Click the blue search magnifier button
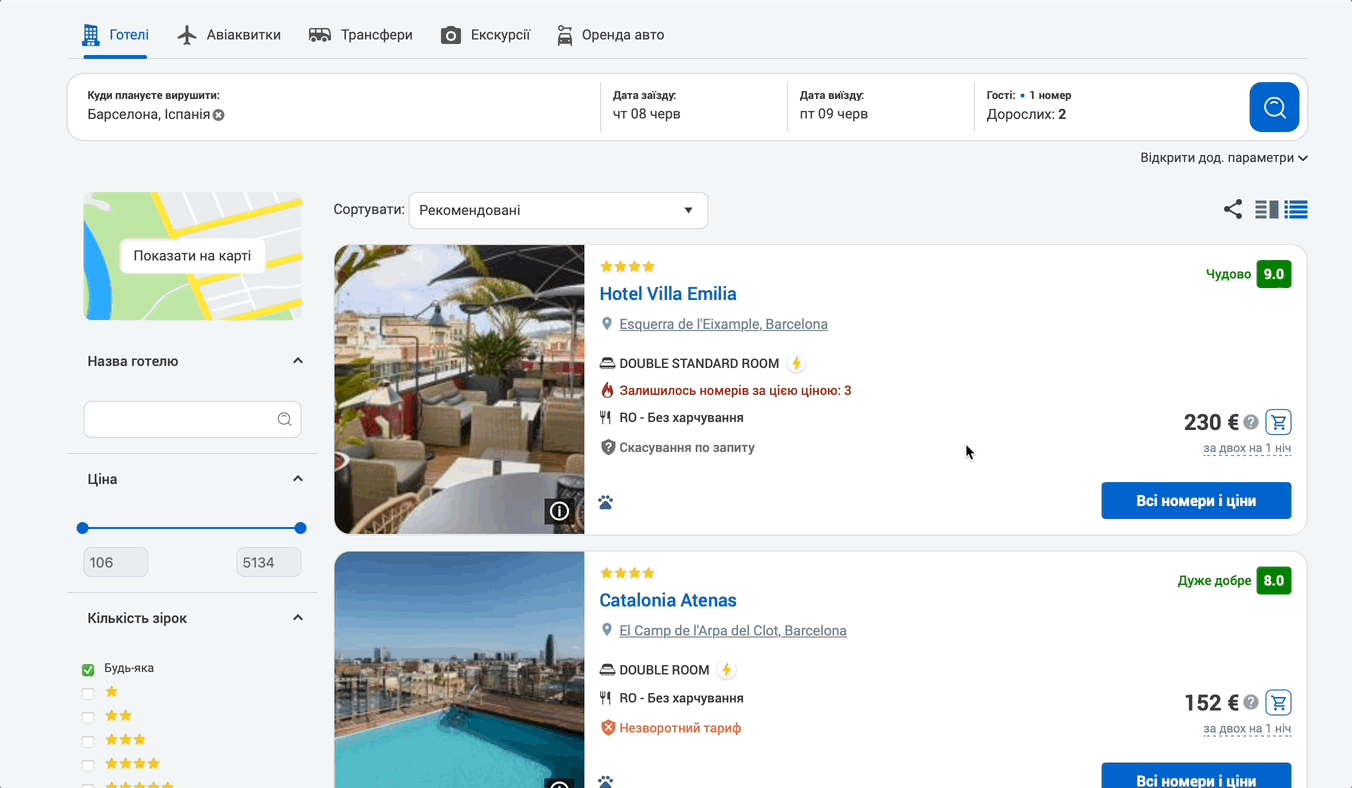This screenshot has height=788, width=1352. (1274, 107)
